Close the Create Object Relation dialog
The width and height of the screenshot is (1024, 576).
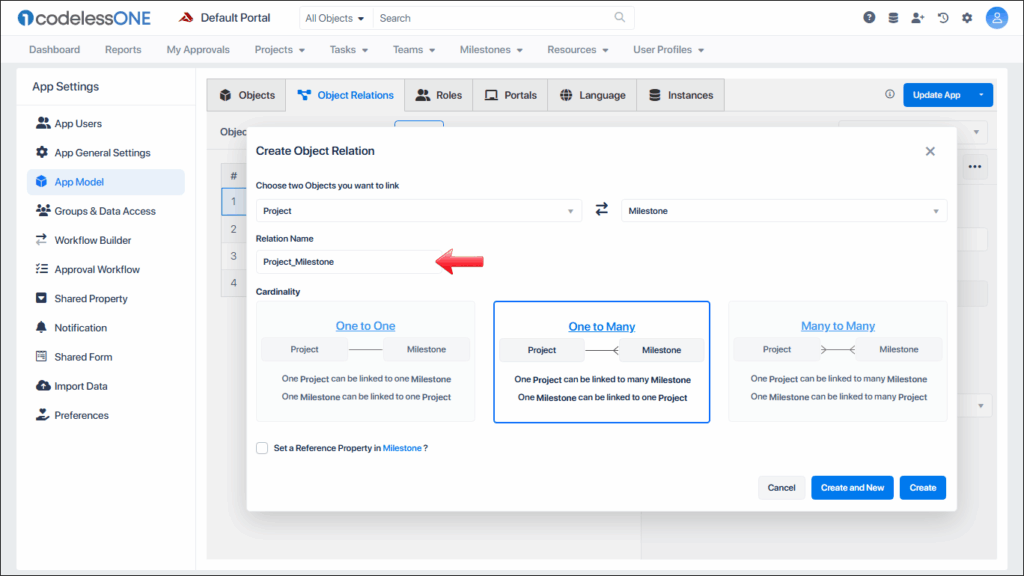click(x=930, y=151)
